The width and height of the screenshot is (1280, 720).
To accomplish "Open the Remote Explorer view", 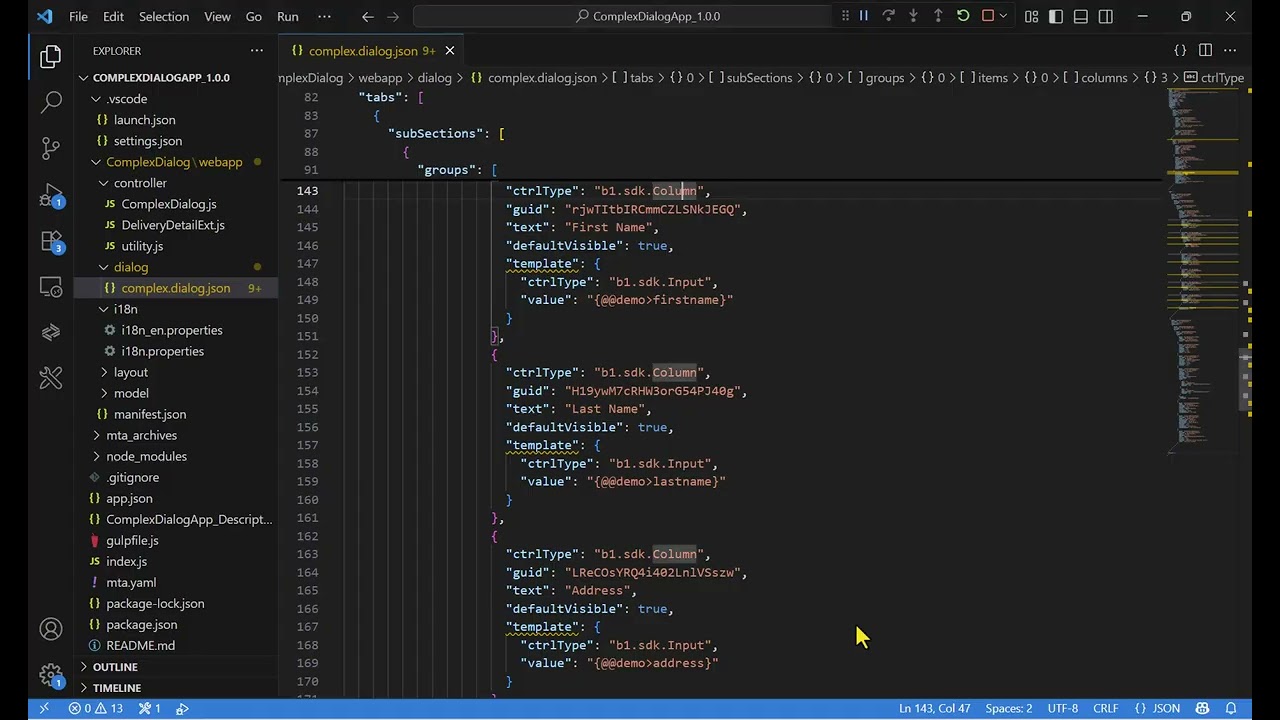I will tap(51, 287).
